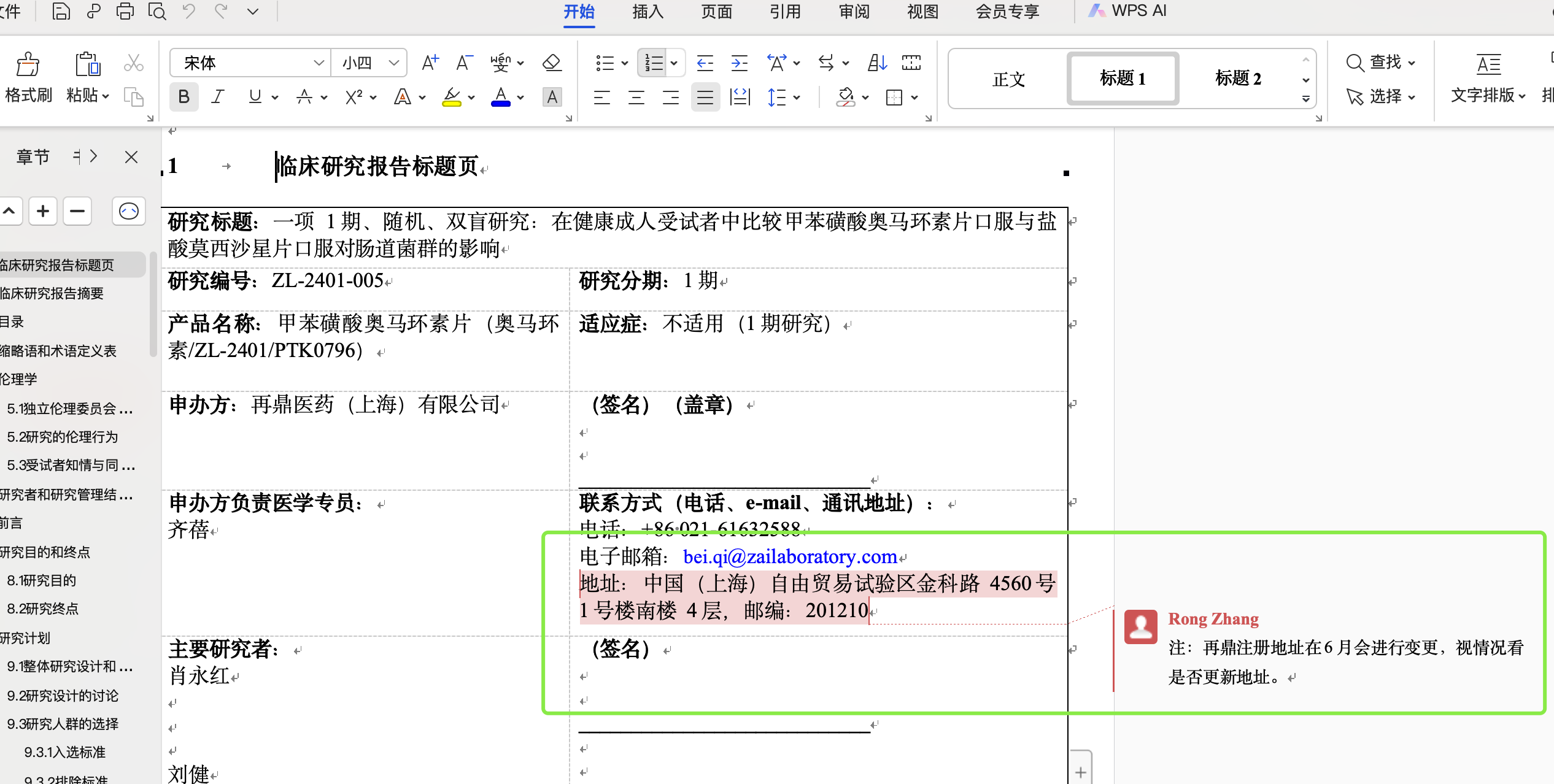
Task: Click the sort A-Z icon
Action: (x=877, y=63)
